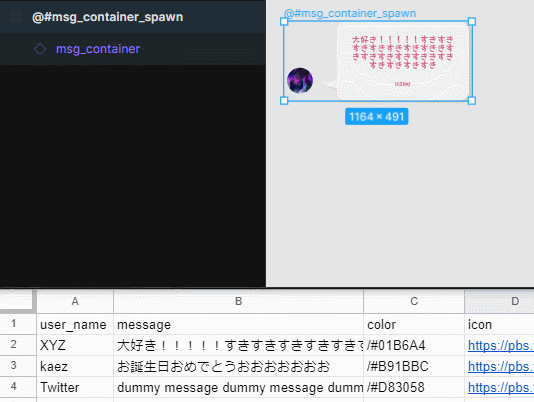Select column B header in spreadsheet
This screenshot has height=402, width=534.
(238, 302)
